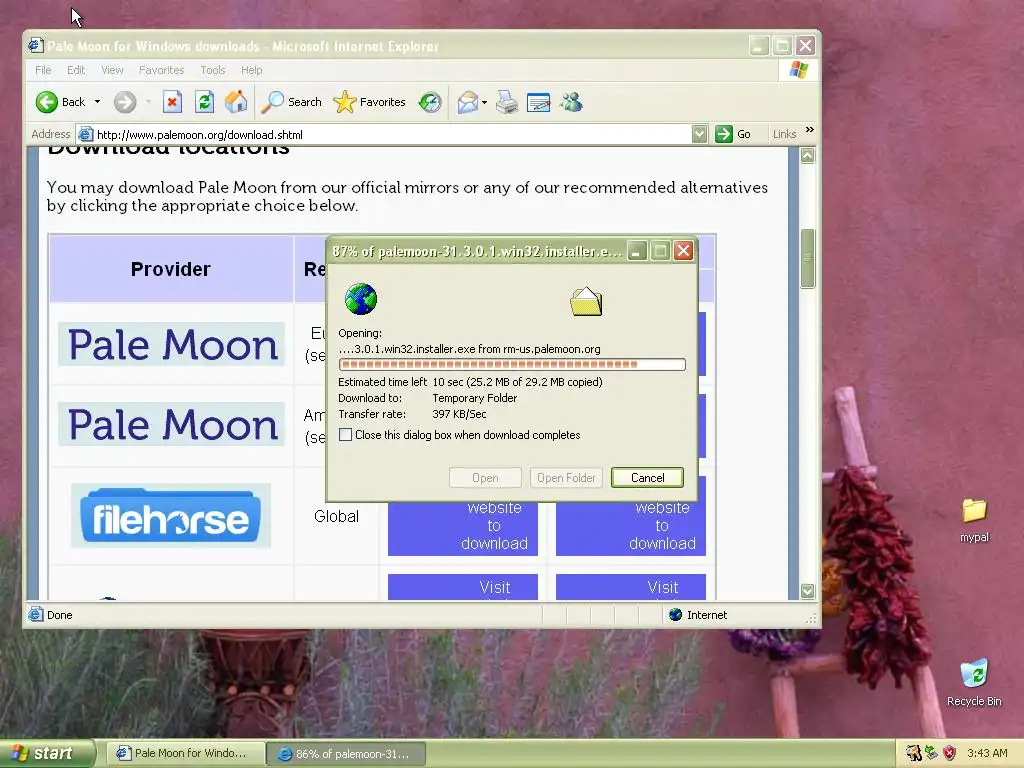The image size is (1024, 768).
Task: Click scrollbar up arrow in IE
Action: click(807, 155)
